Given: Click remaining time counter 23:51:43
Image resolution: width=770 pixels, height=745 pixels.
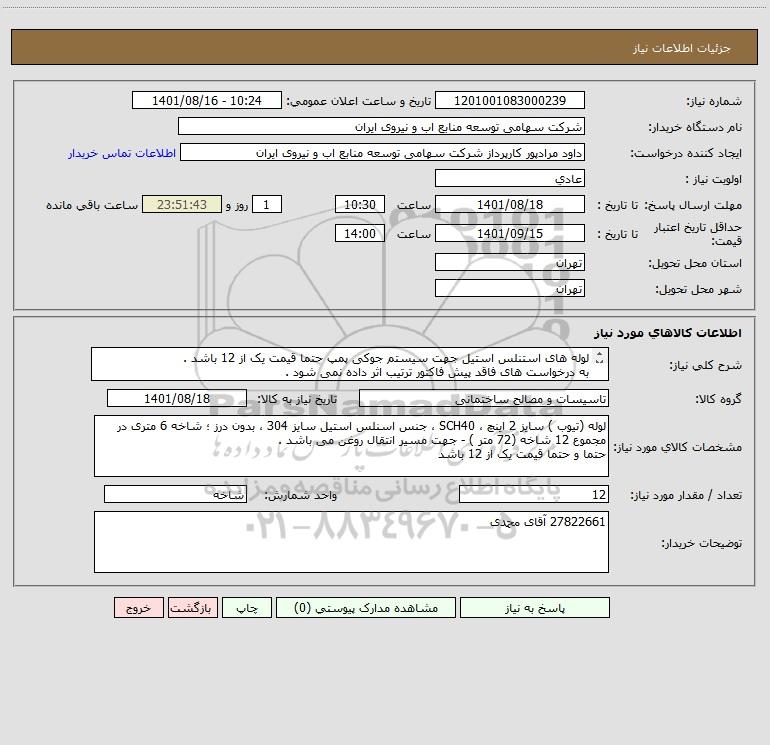Looking at the screenshot, I should pyautogui.click(x=182, y=204).
